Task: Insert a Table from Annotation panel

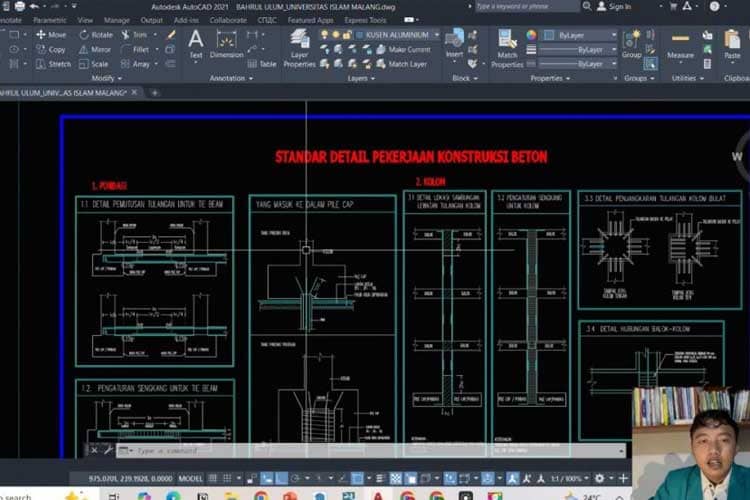Action: pos(262,64)
